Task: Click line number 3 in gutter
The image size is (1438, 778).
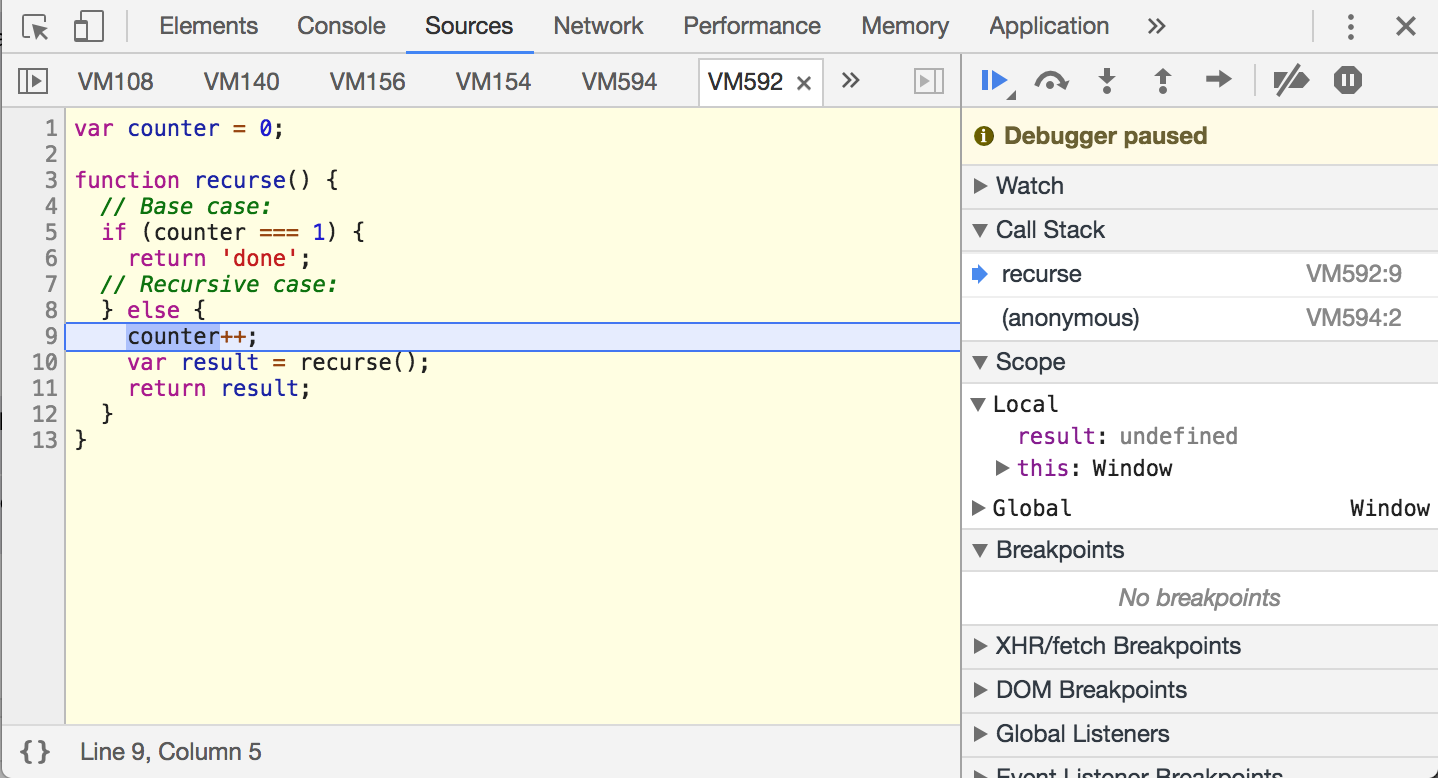Action: pos(51,180)
